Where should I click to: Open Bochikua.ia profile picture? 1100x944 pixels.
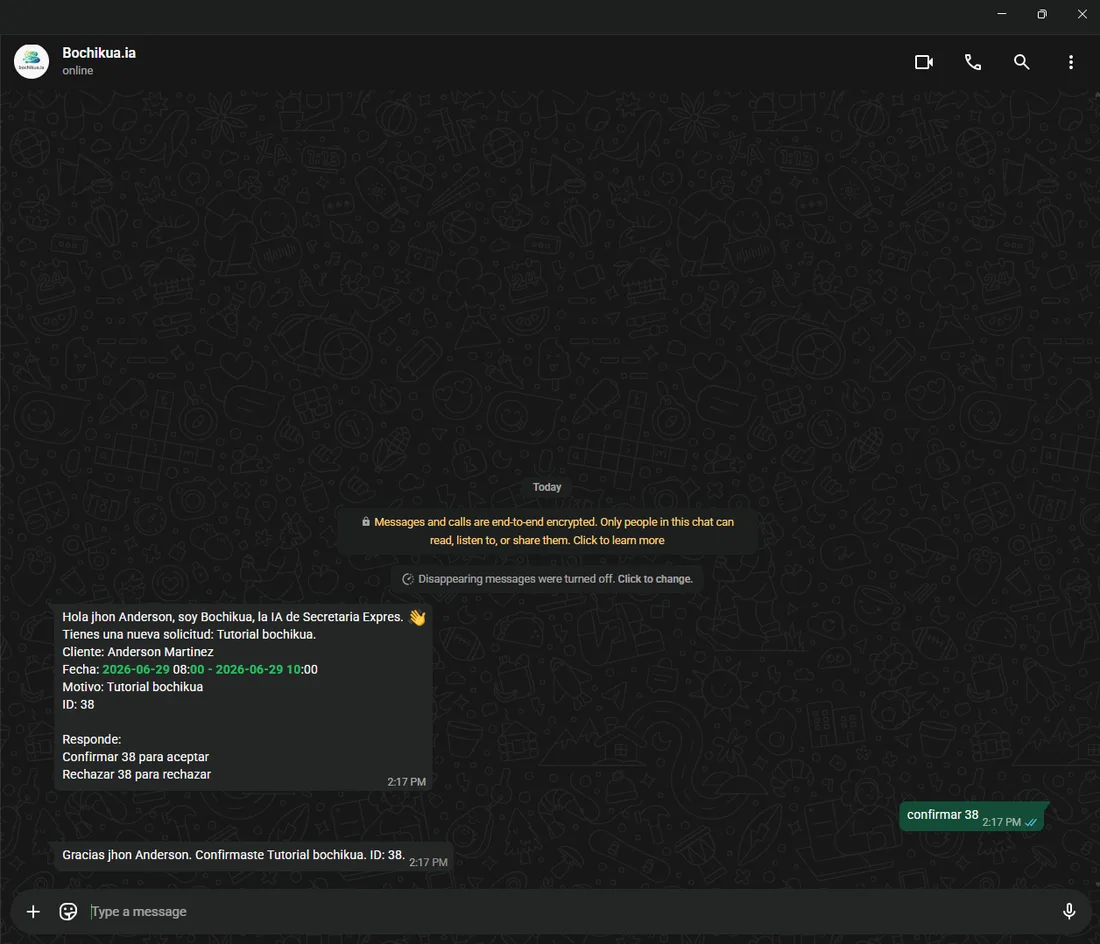click(32, 62)
